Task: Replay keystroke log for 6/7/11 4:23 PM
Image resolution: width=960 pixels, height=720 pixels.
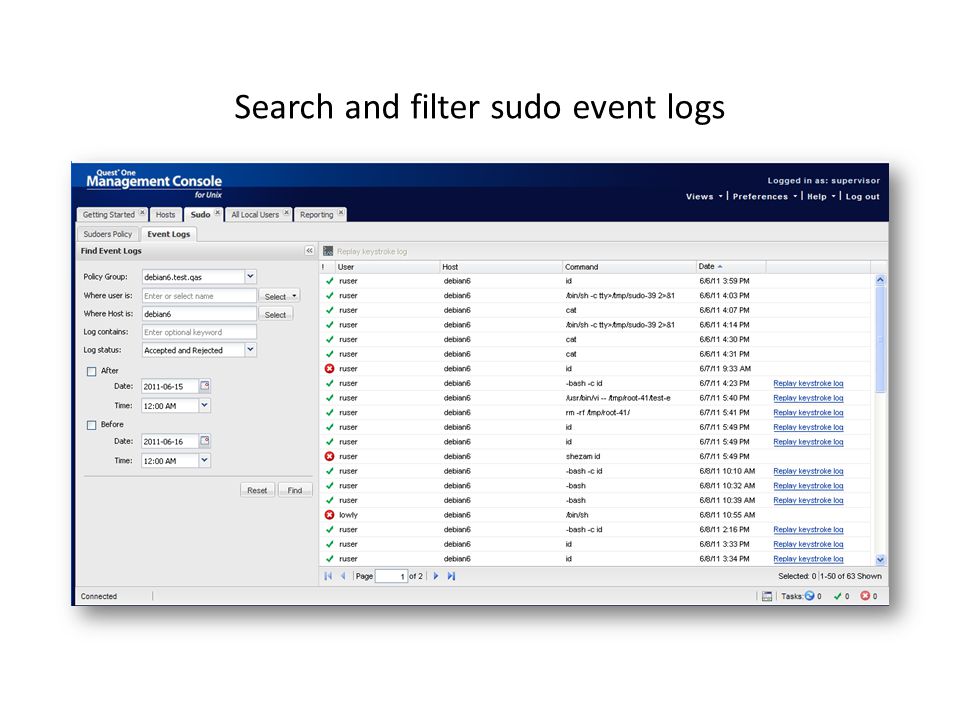Action: [x=808, y=383]
